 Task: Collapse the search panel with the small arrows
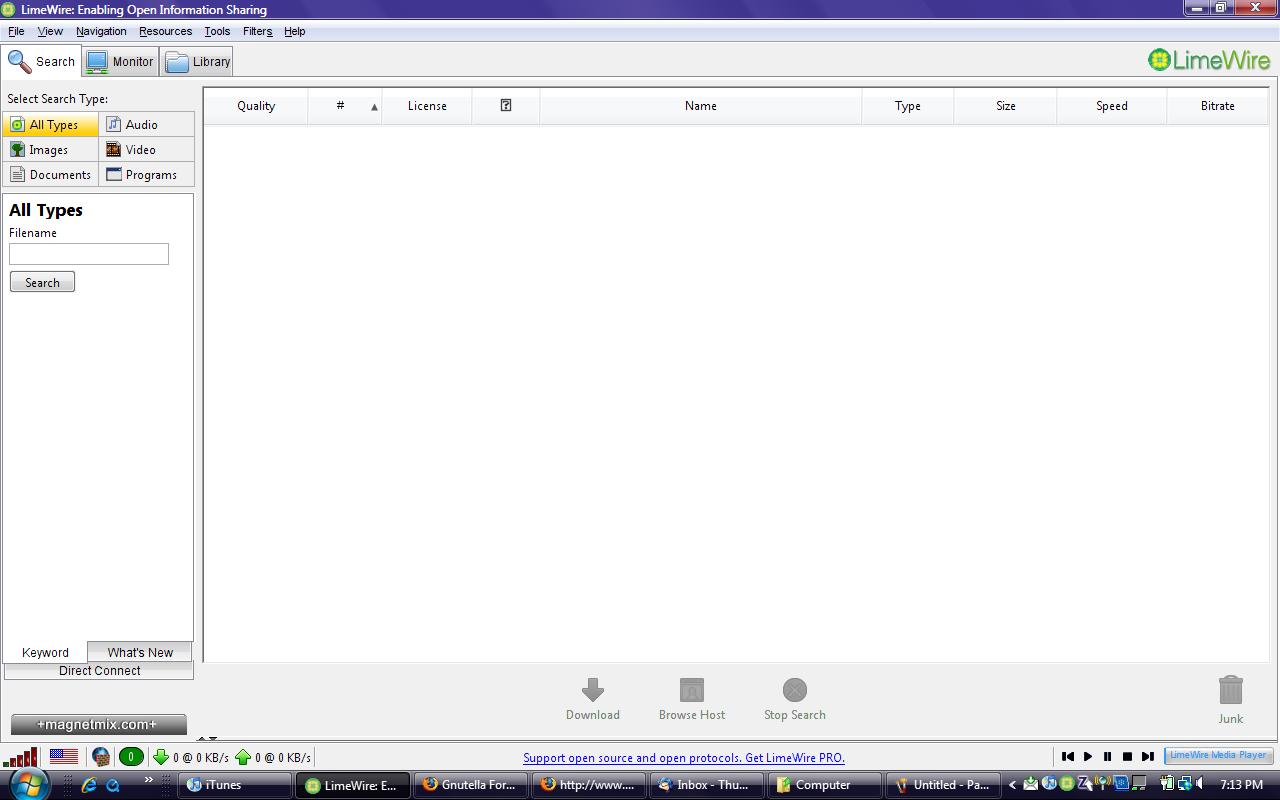click(206, 739)
